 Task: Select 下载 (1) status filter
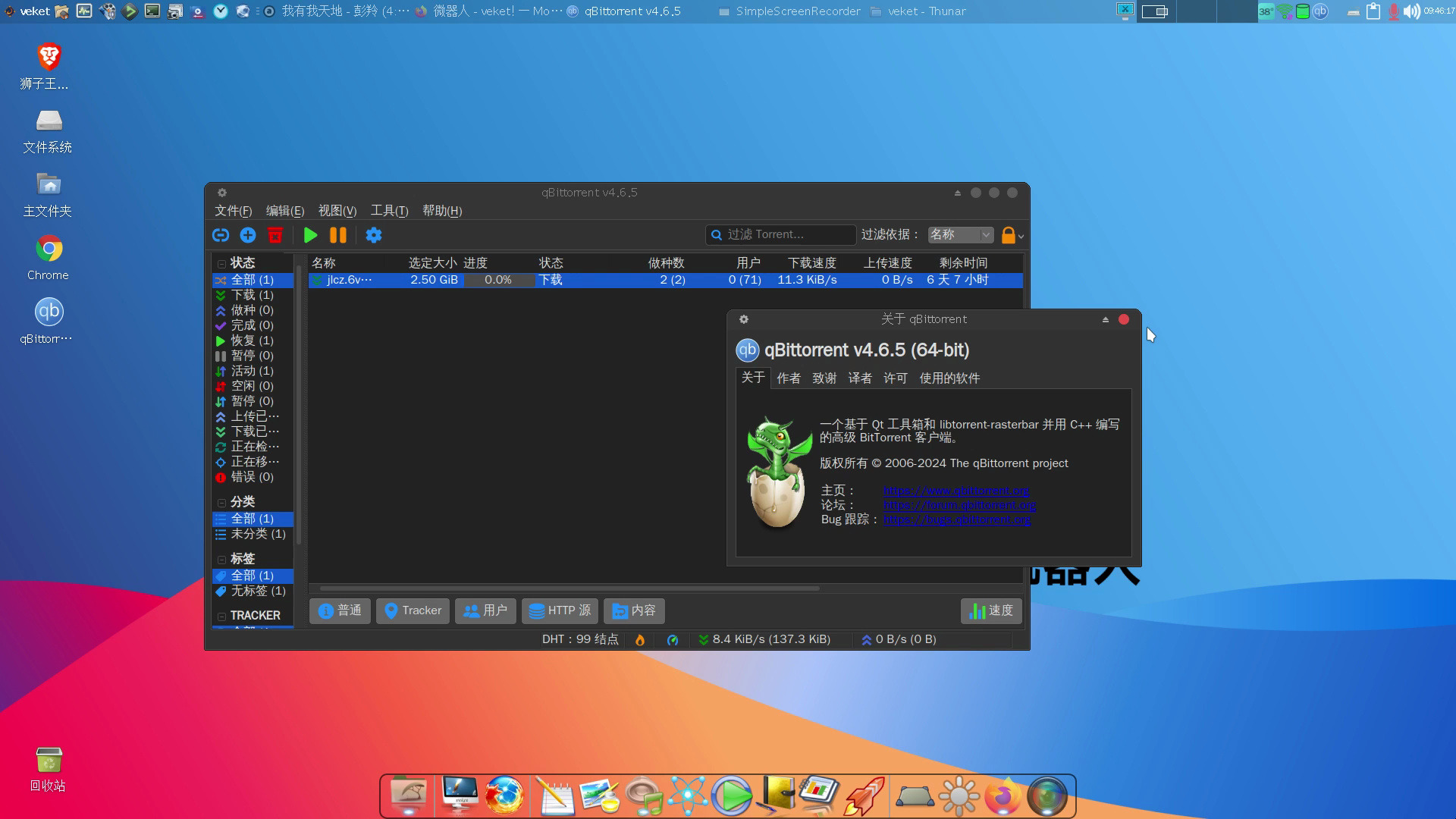tap(253, 295)
